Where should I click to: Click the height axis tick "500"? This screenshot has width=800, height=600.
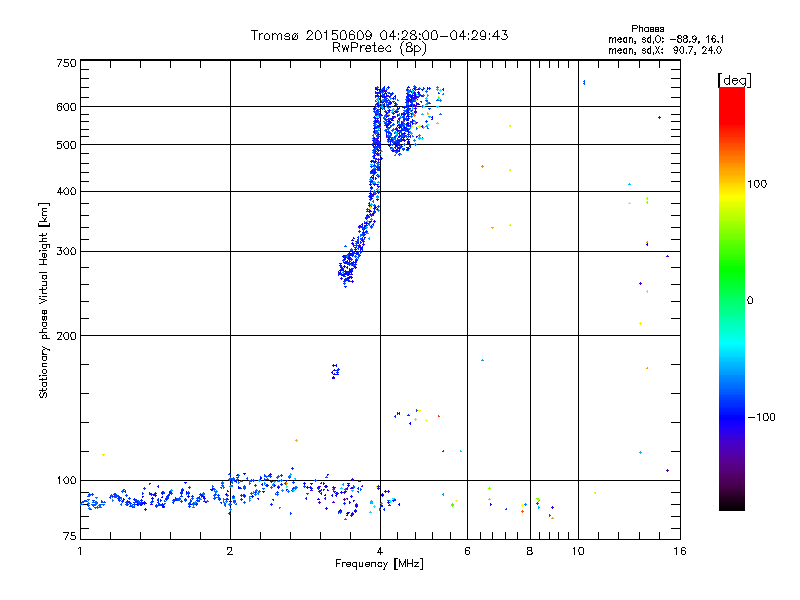click(66, 145)
